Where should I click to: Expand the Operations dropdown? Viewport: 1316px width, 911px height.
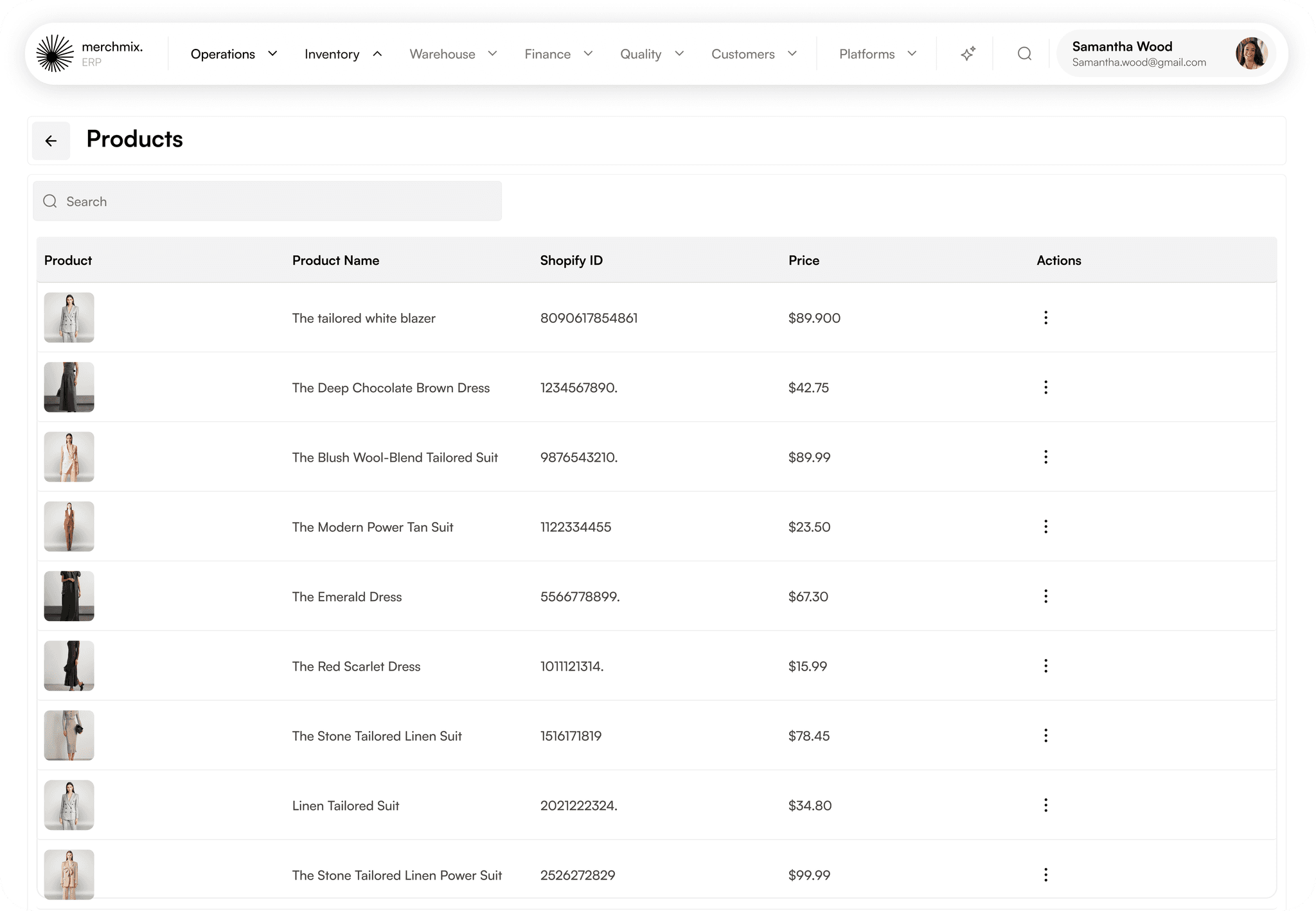point(233,54)
